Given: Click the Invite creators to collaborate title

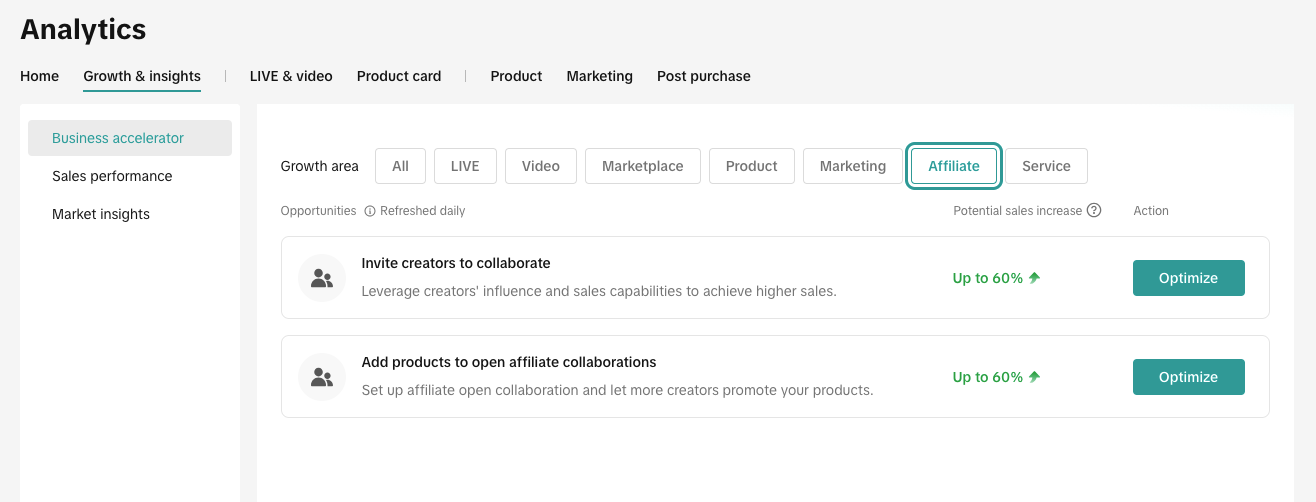Looking at the screenshot, I should click(456, 263).
